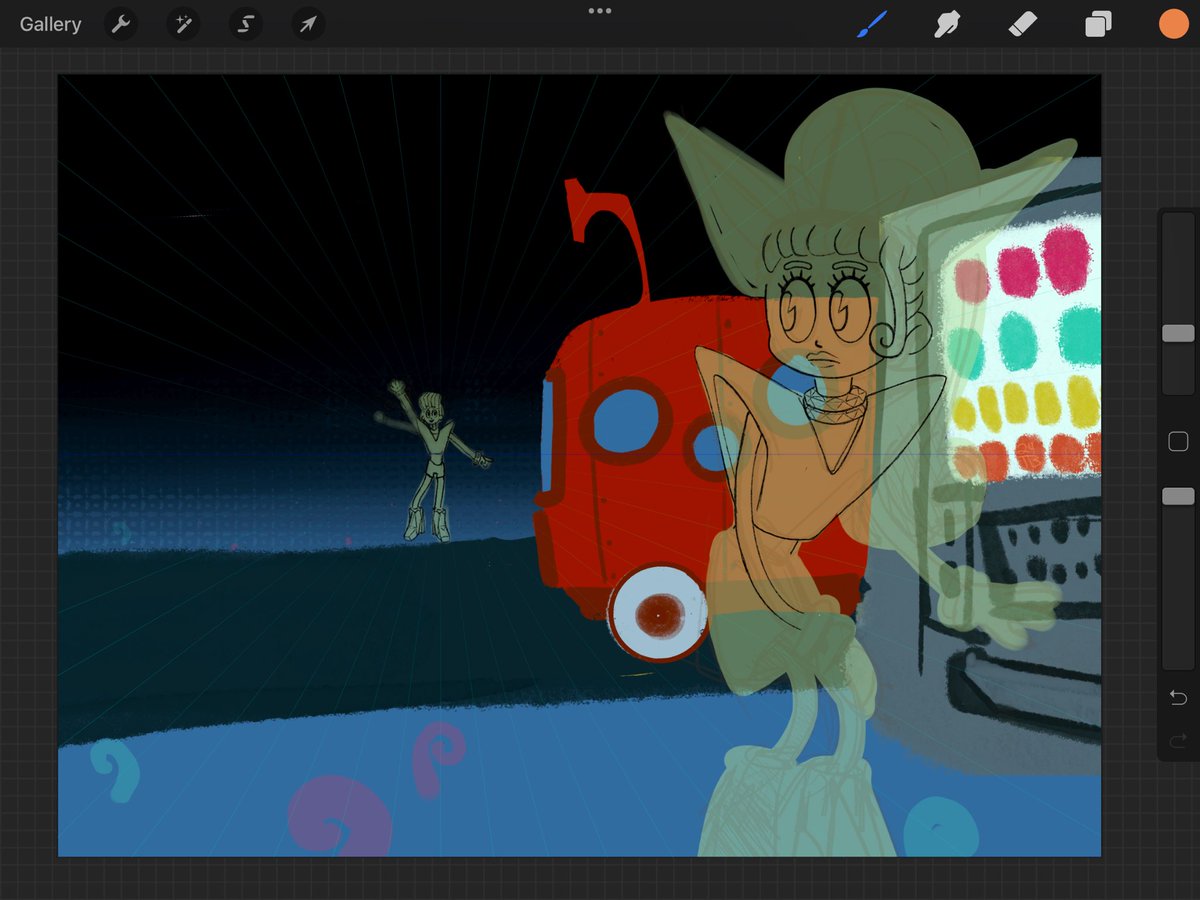The image size is (1200, 900).
Task: Open the orange active color picker
Action: [1174, 24]
